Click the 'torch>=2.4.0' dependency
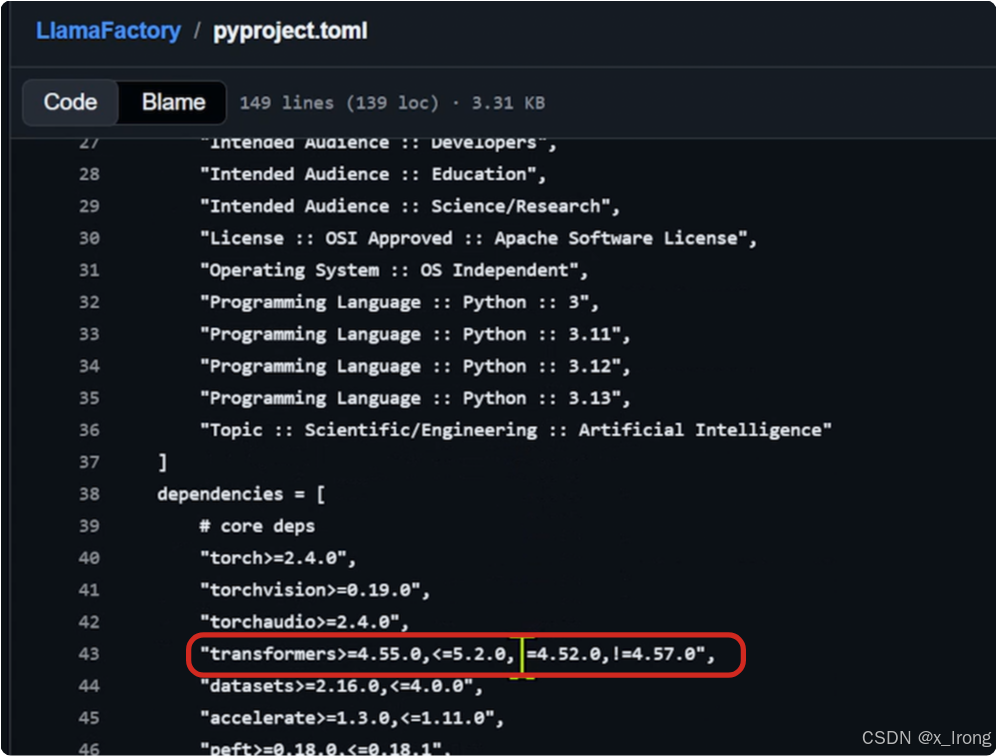996x756 pixels. click(x=278, y=558)
